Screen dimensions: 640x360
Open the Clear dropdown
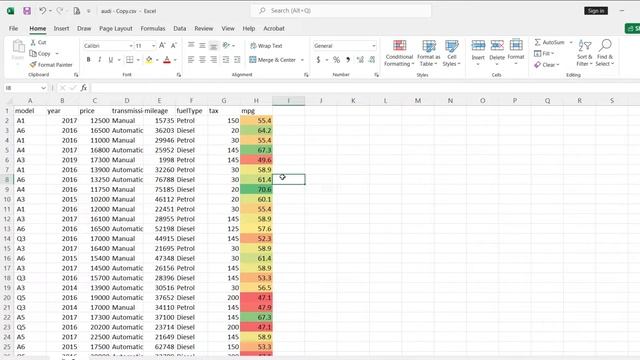pos(547,64)
